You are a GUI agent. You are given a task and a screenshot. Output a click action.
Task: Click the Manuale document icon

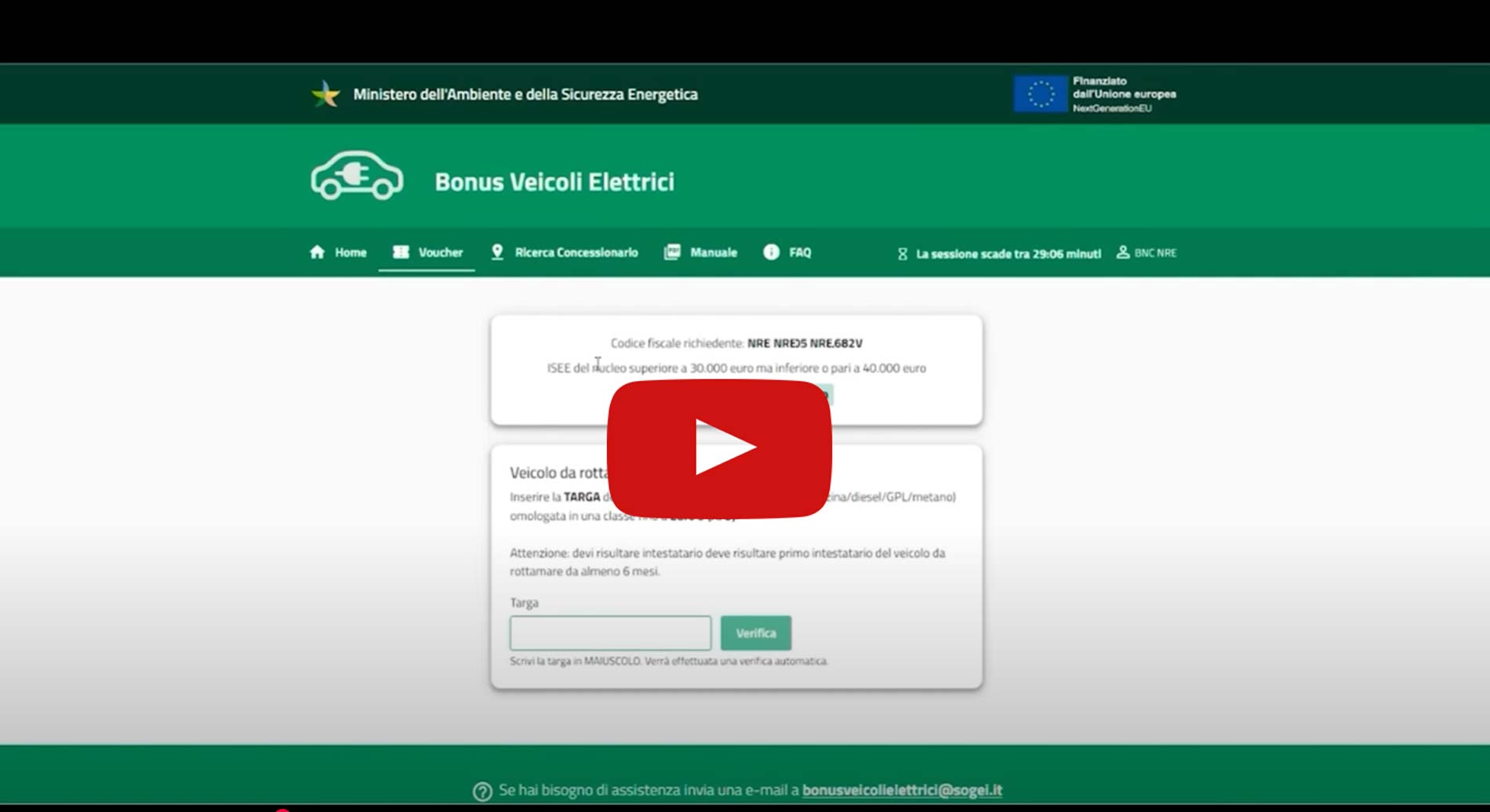pyautogui.click(x=672, y=252)
